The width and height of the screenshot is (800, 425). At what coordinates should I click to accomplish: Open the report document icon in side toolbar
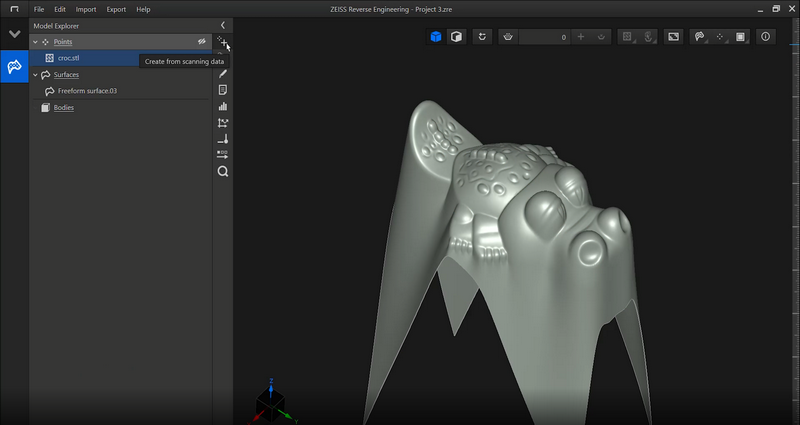point(223,90)
